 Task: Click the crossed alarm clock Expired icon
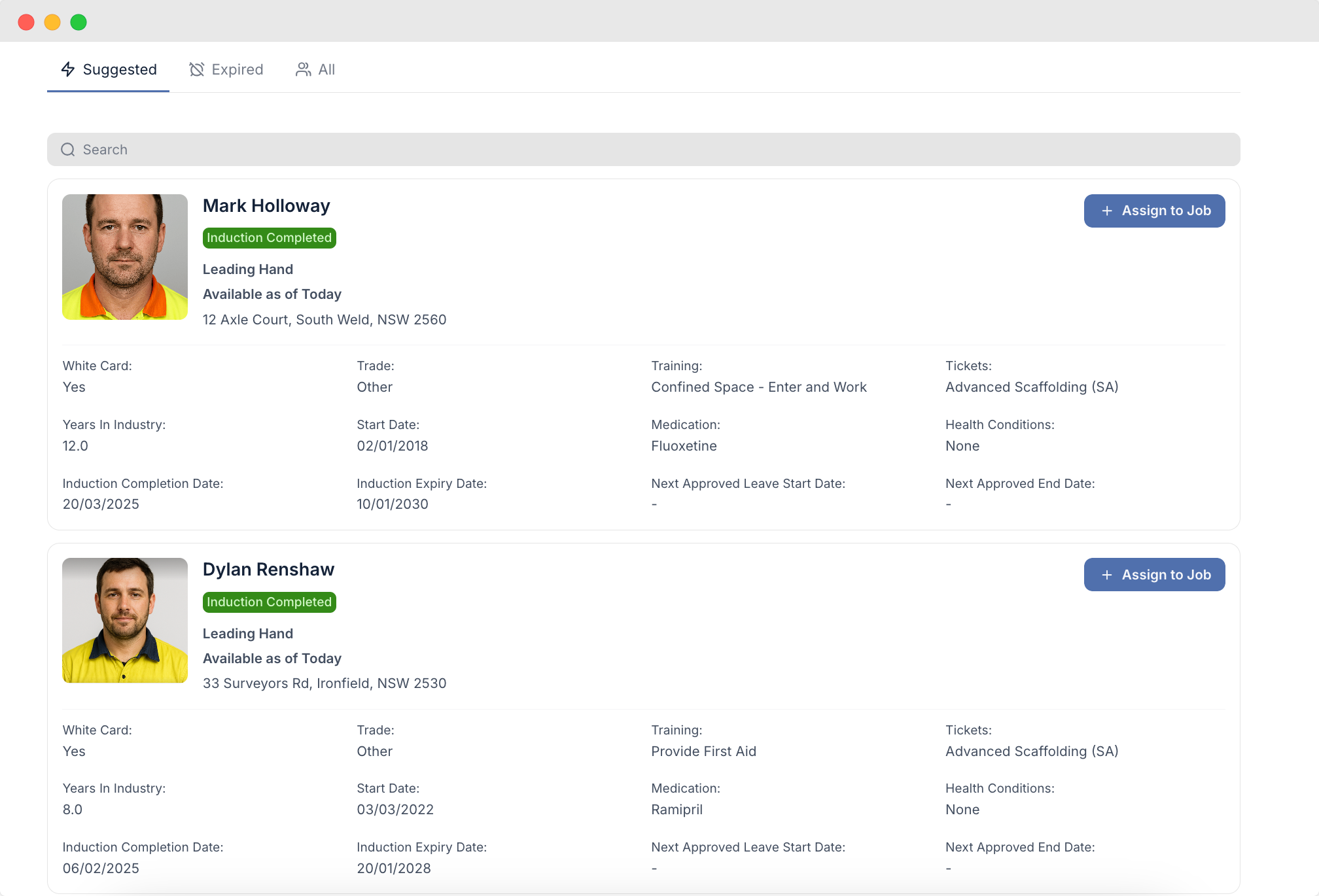(196, 69)
